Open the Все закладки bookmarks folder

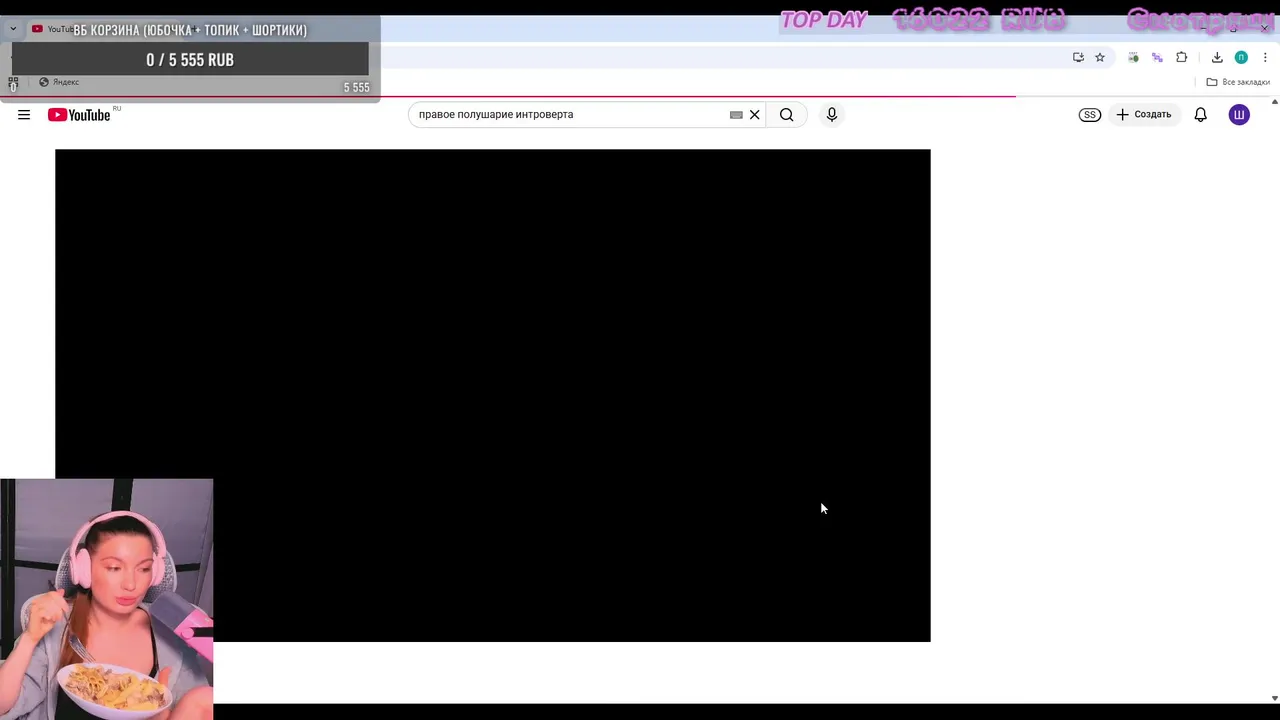click(1238, 82)
